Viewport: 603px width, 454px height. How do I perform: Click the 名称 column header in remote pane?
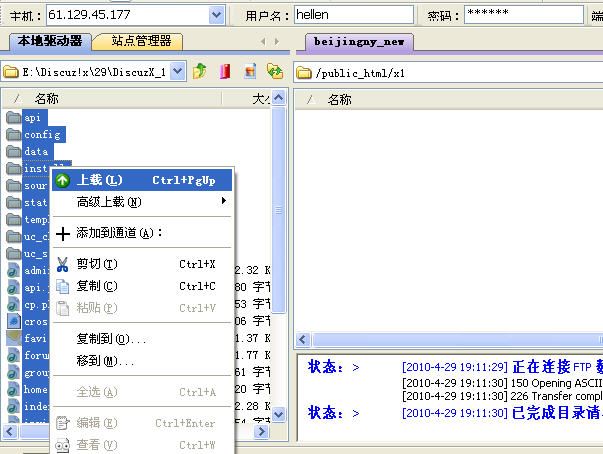(x=340, y=99)
